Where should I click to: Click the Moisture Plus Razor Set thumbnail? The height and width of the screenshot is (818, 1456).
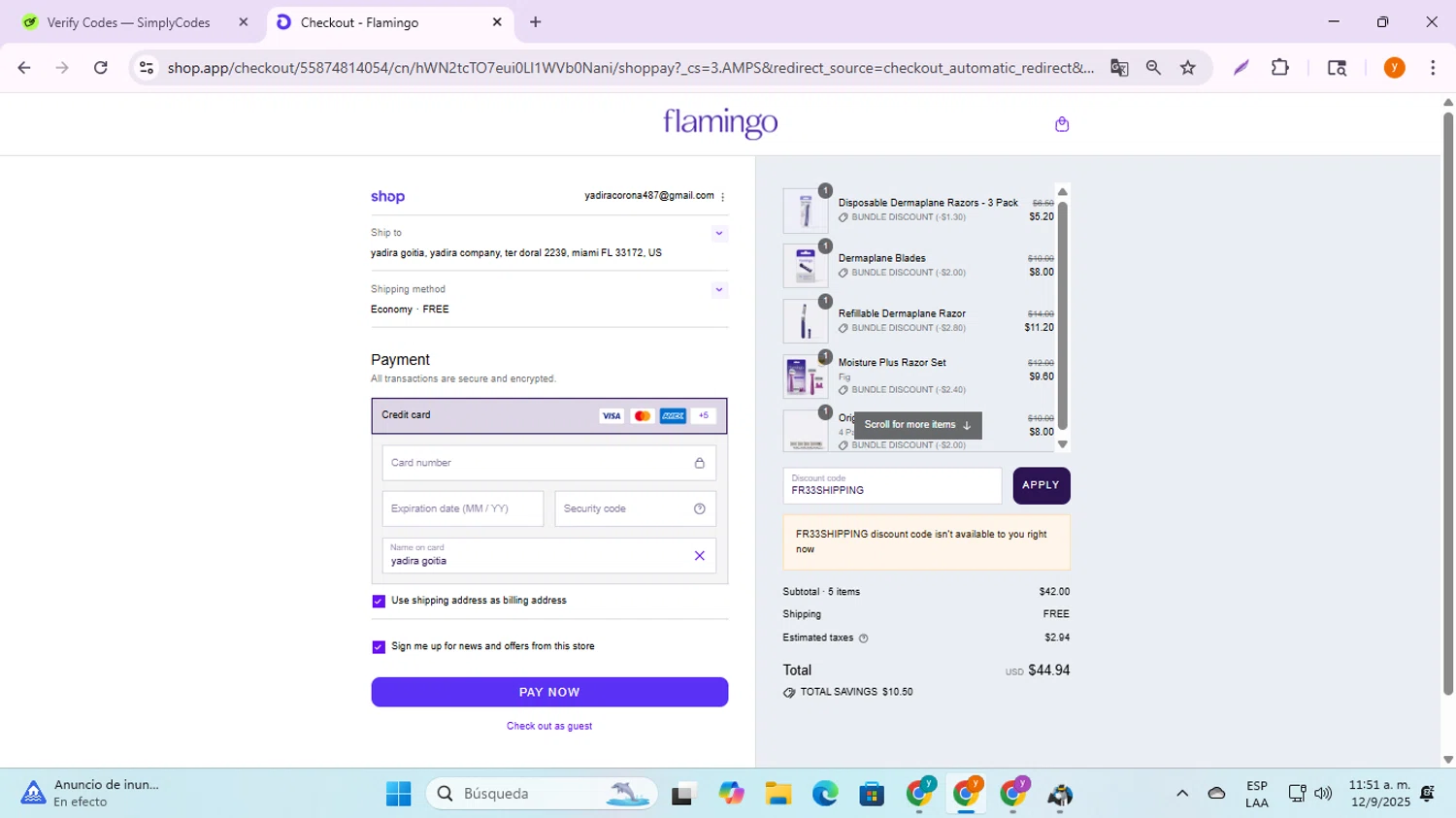click(x=806, y=376)
